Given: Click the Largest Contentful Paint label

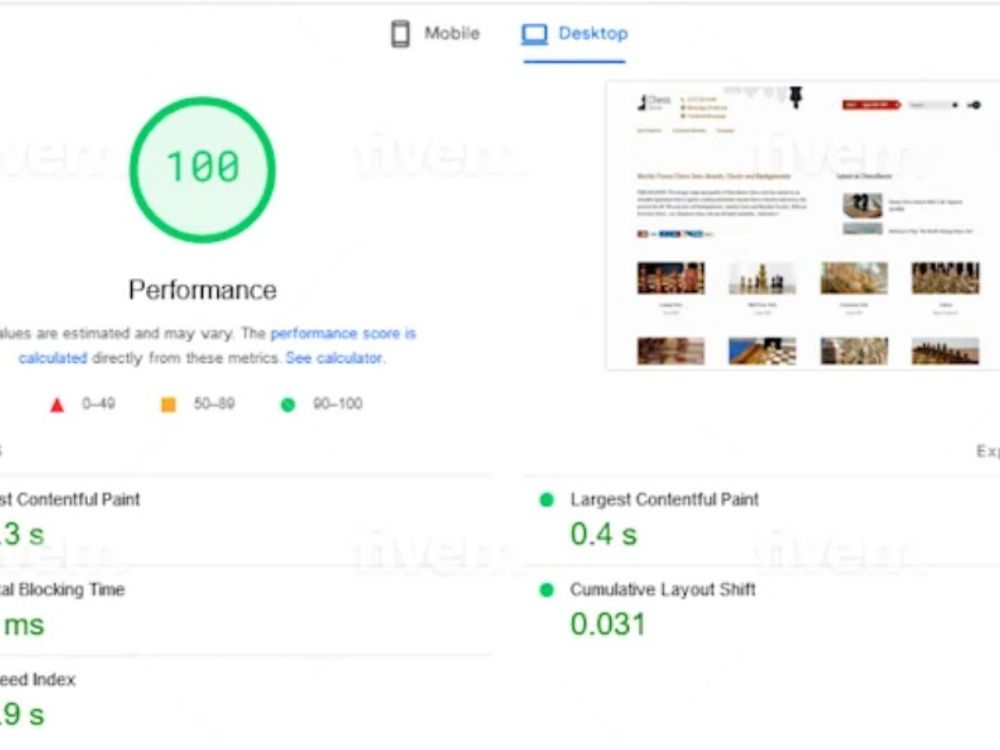Looking at the screenshot, I should tap(665, 499).
